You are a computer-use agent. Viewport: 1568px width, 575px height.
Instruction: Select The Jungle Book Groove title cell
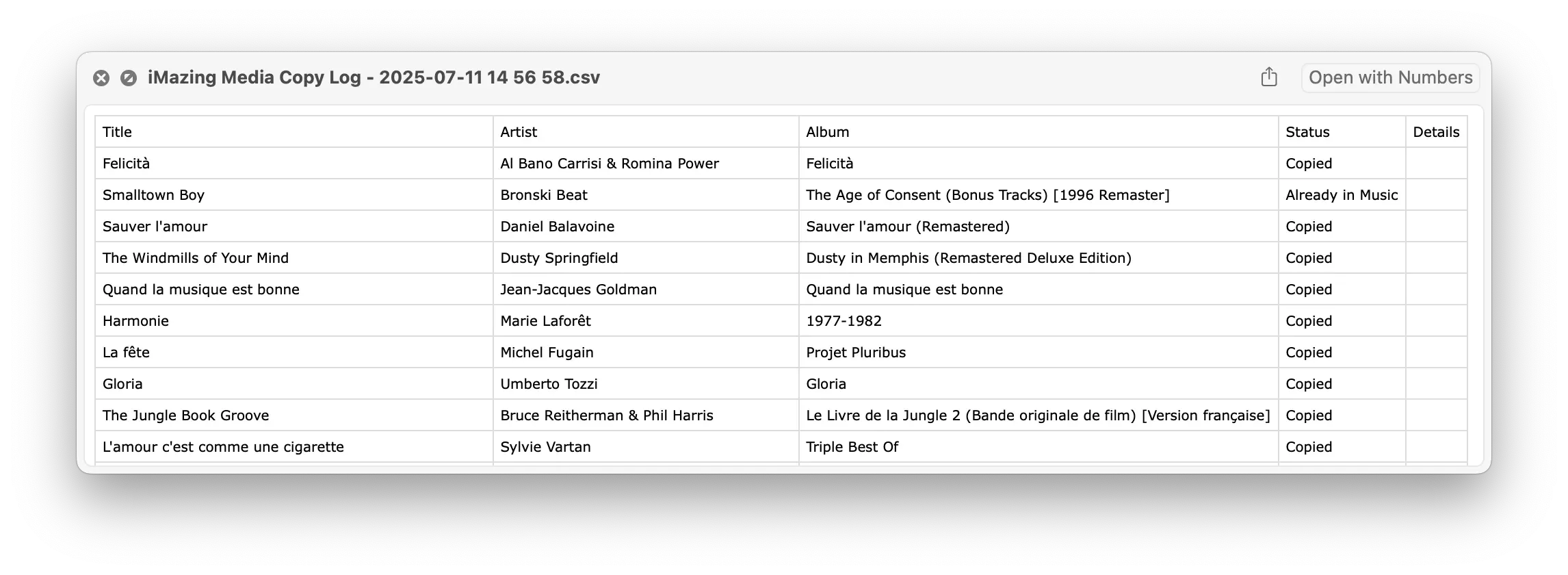click(185, 415)
